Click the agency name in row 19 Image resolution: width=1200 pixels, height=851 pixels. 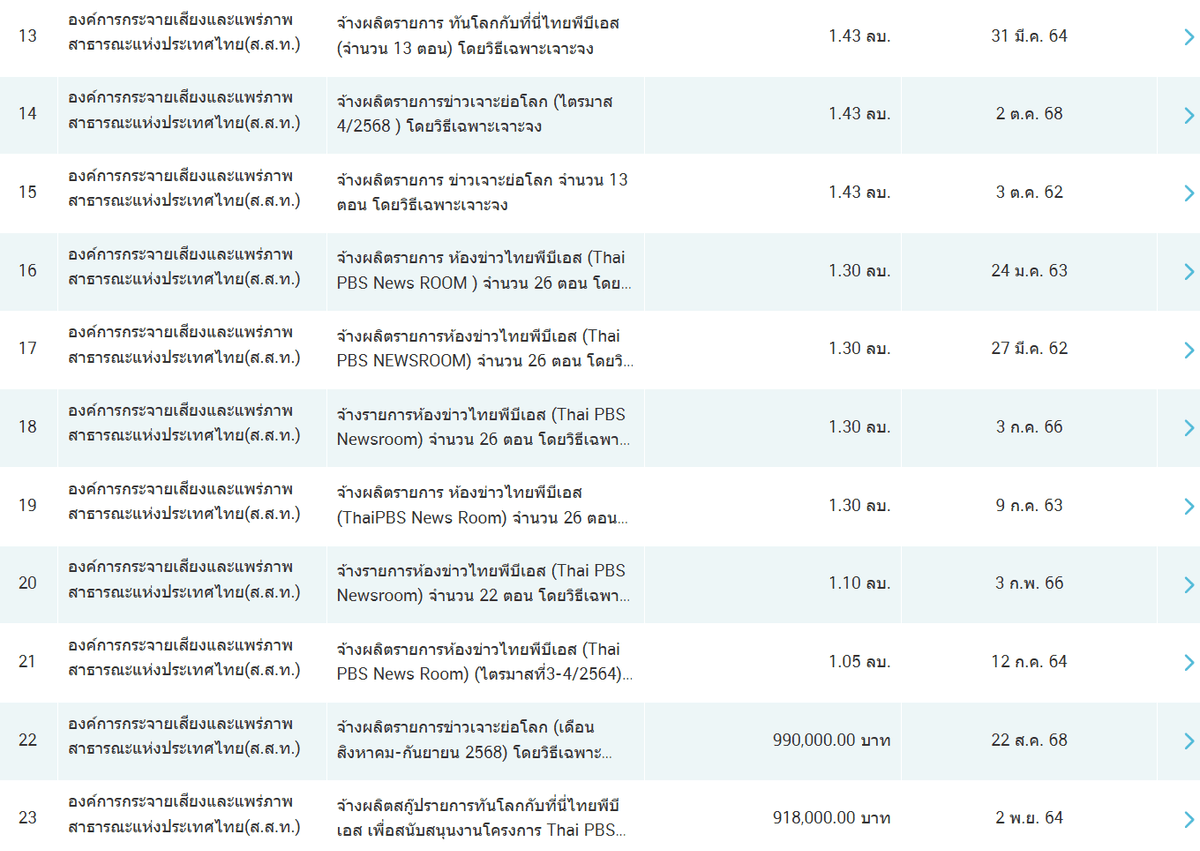coord(184,501)
